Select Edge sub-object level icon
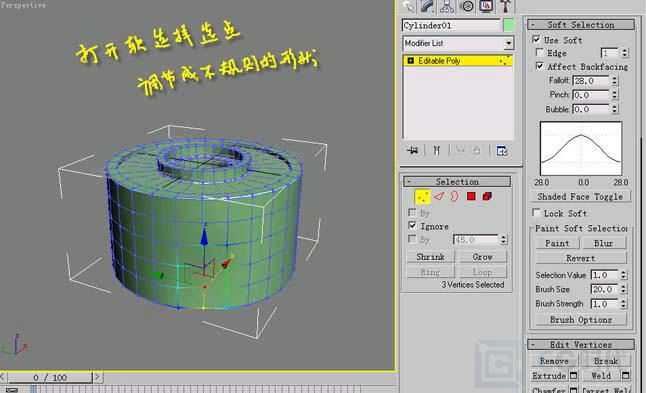 tap(439, 196)
